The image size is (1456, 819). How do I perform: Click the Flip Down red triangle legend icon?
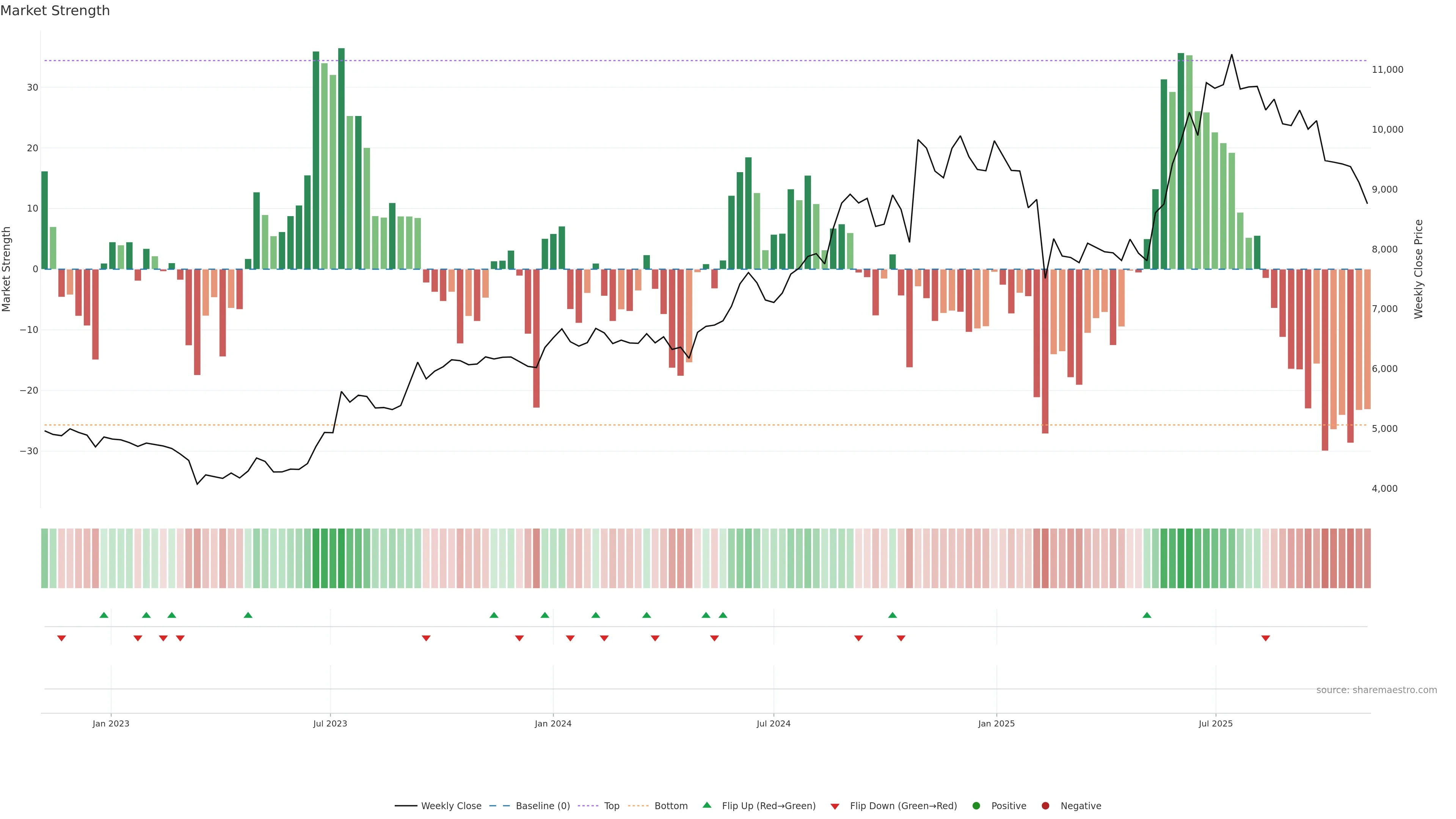(x=835, y=806)
